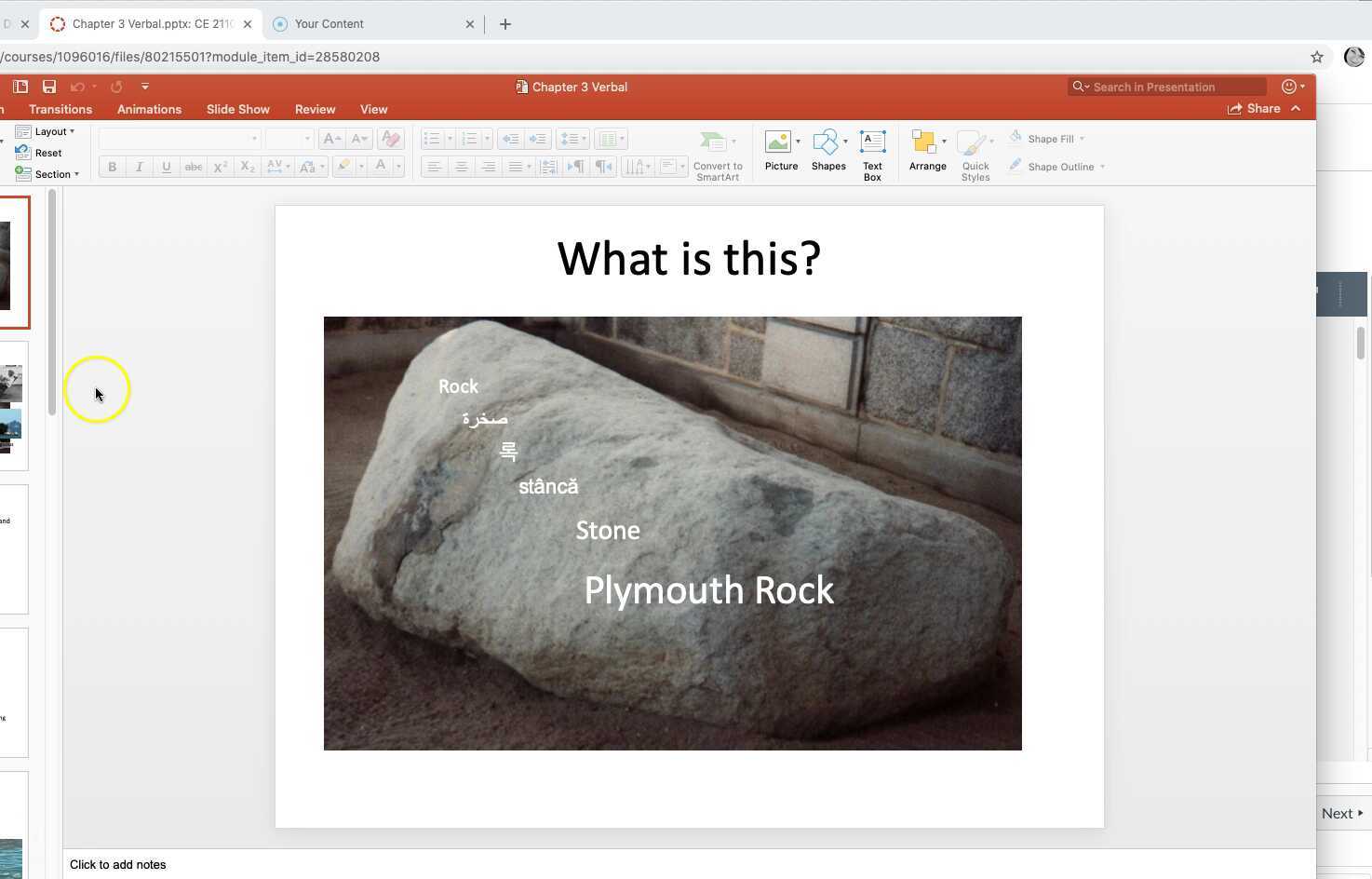1372x879 pixels.
Task: Toggle Italic formatting
Action: click(x=140, y=167)
